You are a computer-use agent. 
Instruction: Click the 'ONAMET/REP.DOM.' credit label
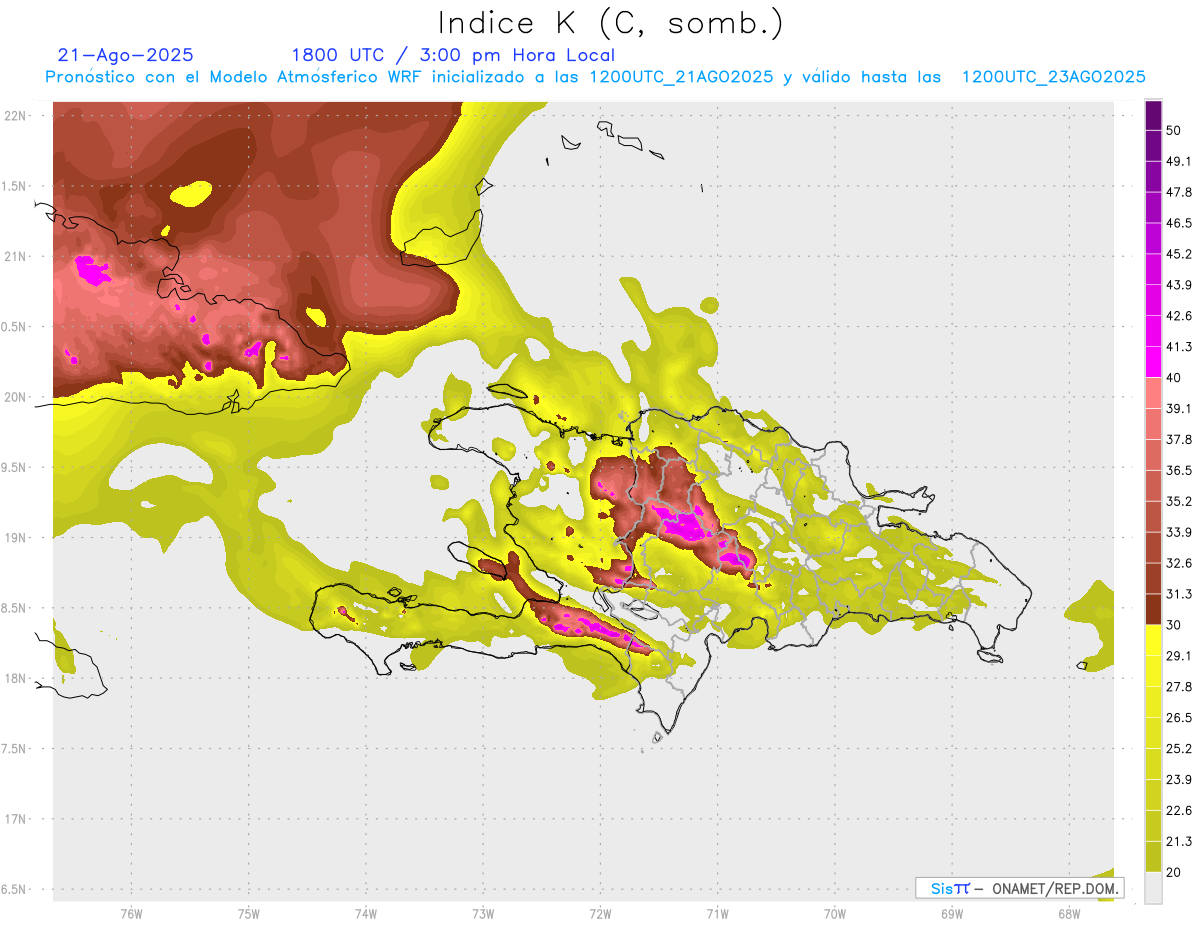tap(1056, 888)
